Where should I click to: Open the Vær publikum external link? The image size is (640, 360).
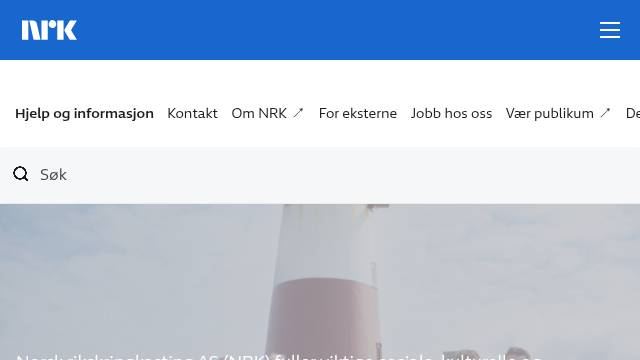click(558, 113)
